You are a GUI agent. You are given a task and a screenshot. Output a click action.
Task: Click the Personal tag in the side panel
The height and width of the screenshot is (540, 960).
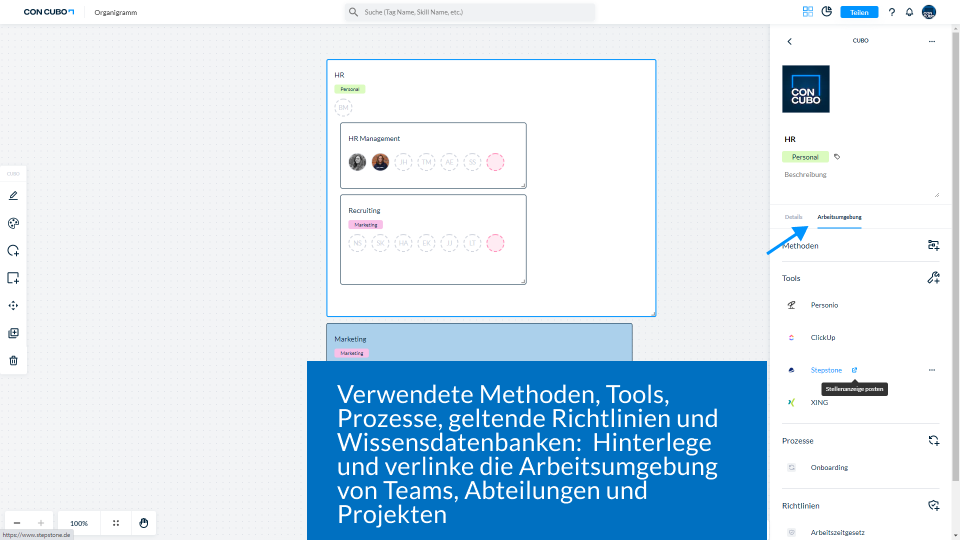pyautogui.click(x=805, y=157)
